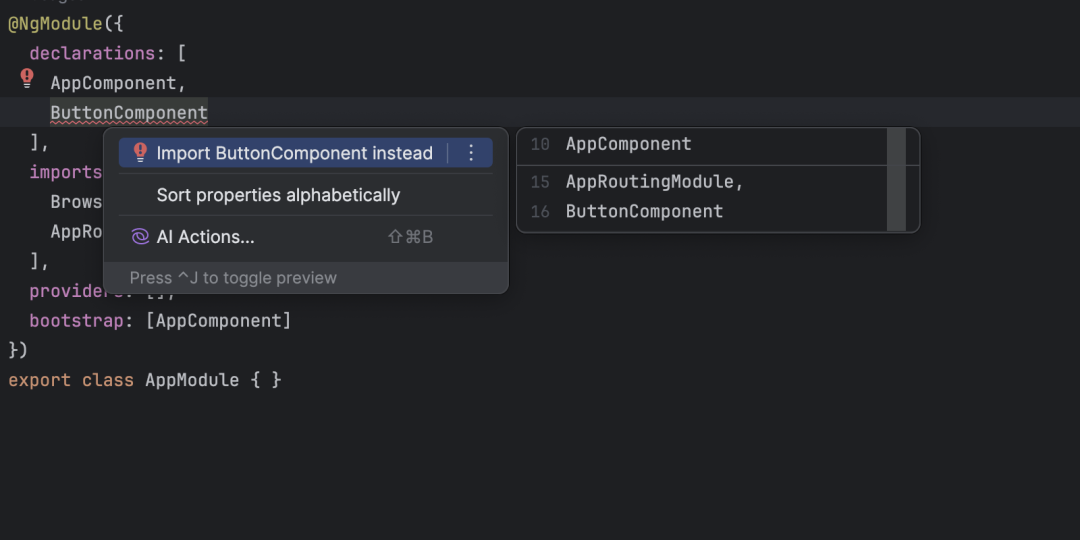Viewport: 1080px width, 540px height.
Task: Click the red error bulb in the gutter
Action: (27, 78)
